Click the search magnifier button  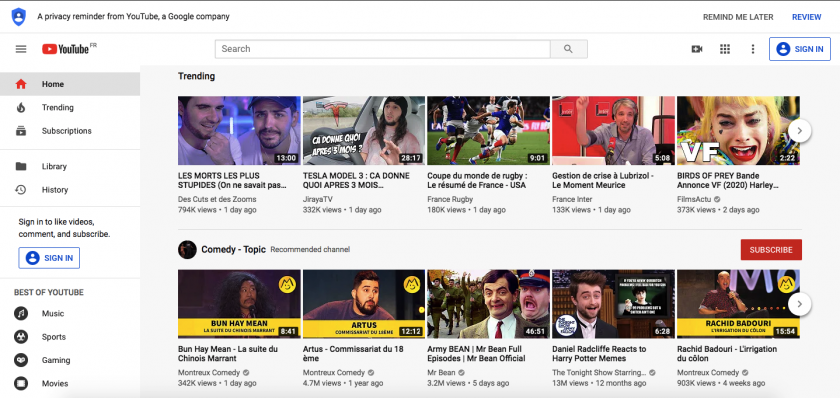coord(568,49)
